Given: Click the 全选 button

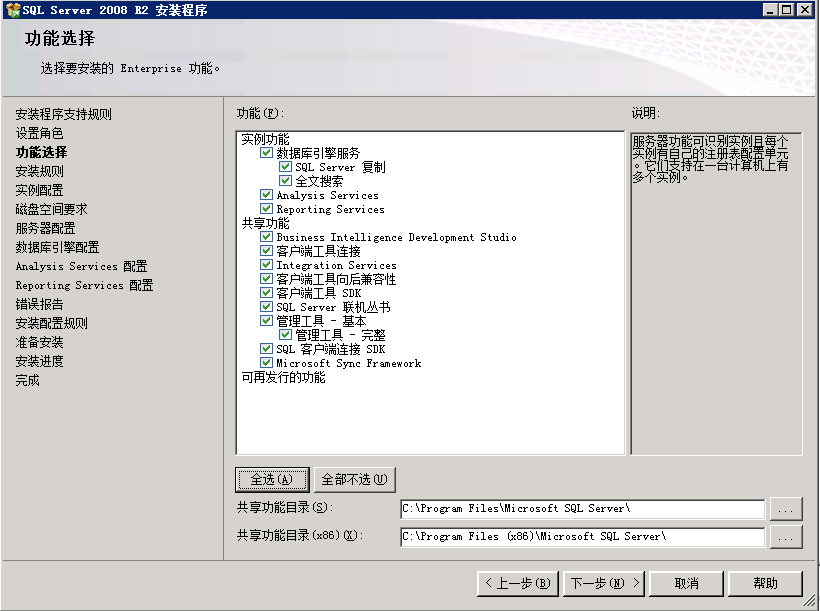Looking at the screenshot, I should tap(272, 479).
